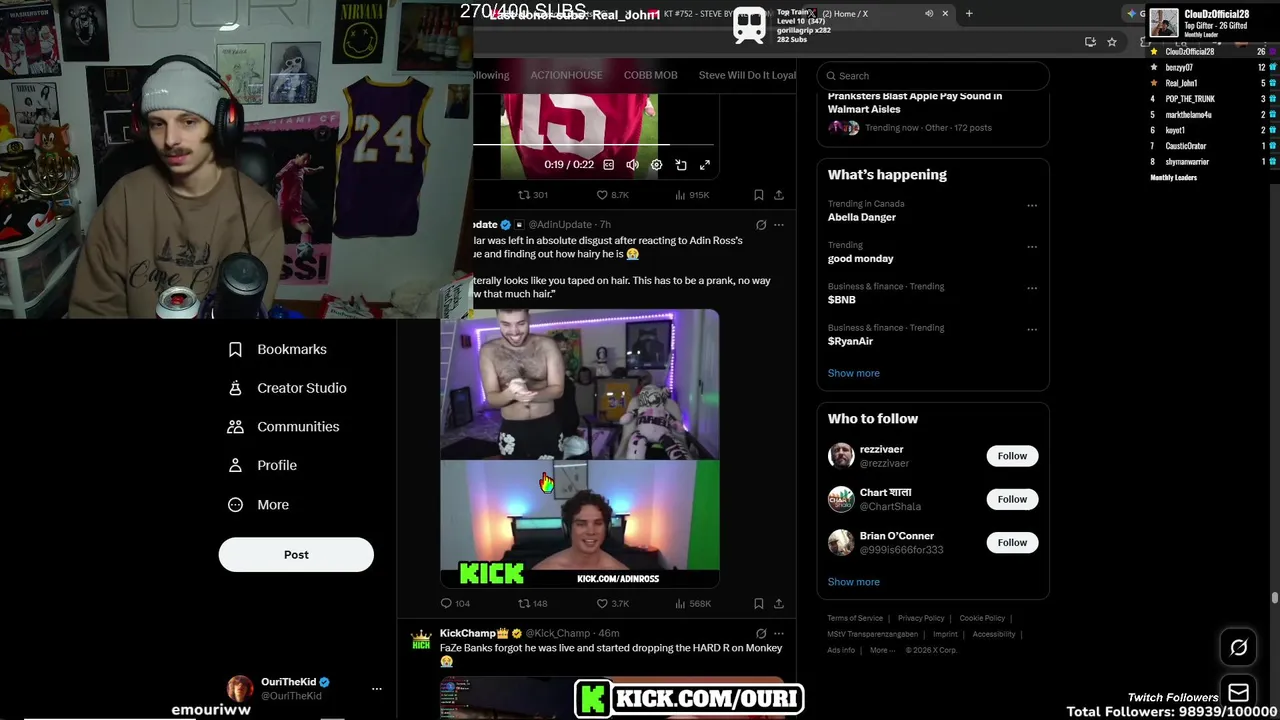This screenshot has width=1280, height=720.
Task: Expand the More sidebar menu
Action: click(258, 505)
